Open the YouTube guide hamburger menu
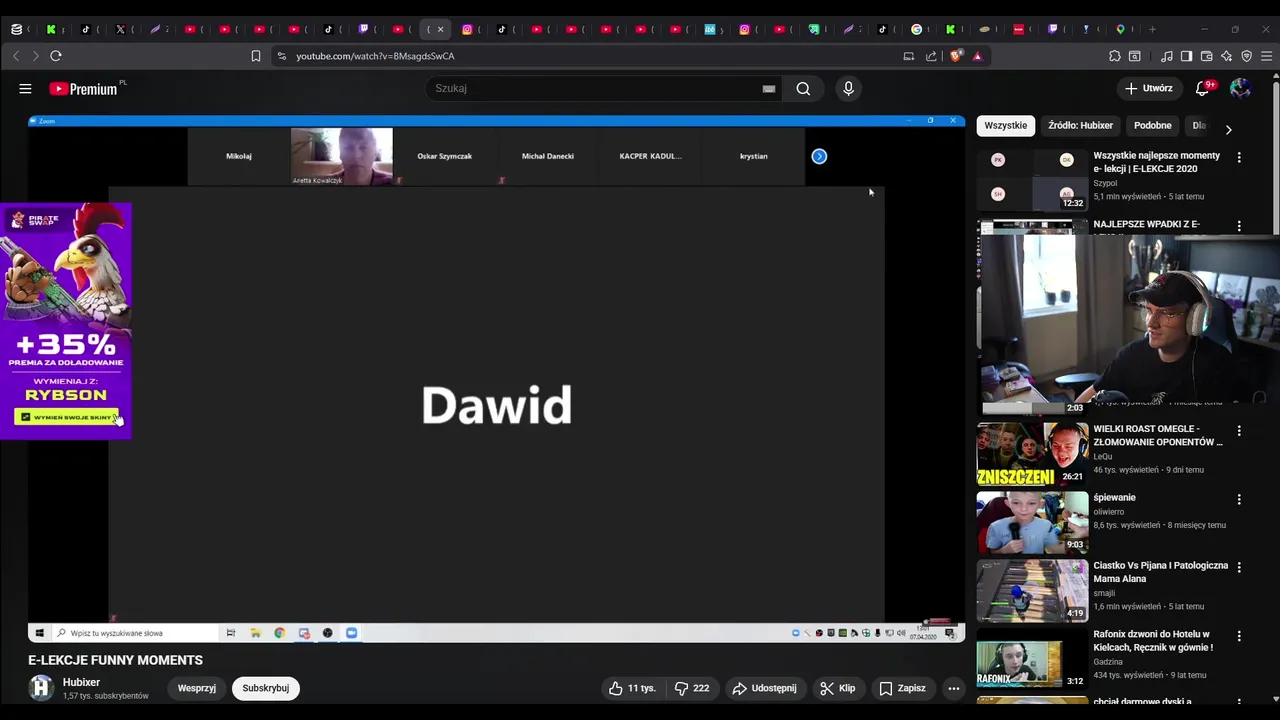This screenshot has width=1280, height=720. (25, 89)
